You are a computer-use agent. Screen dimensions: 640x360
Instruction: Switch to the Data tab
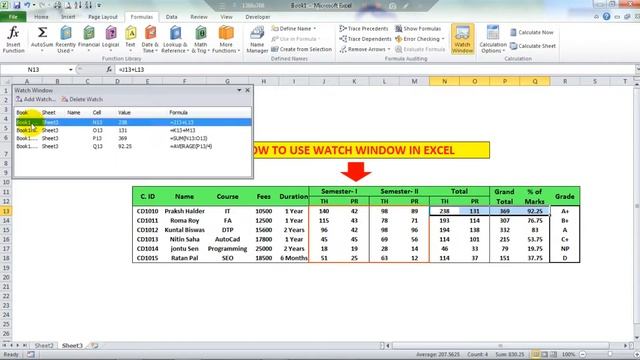pos(171,17)
